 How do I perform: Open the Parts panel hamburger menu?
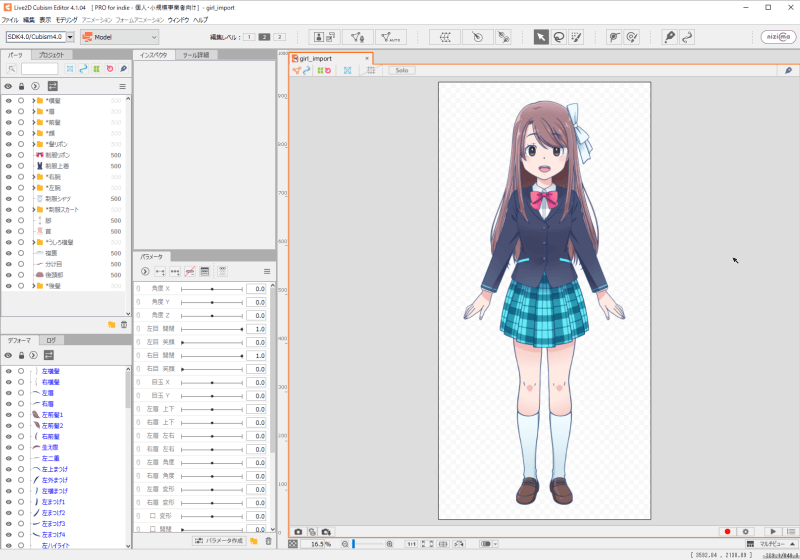(x=122, y=86)
